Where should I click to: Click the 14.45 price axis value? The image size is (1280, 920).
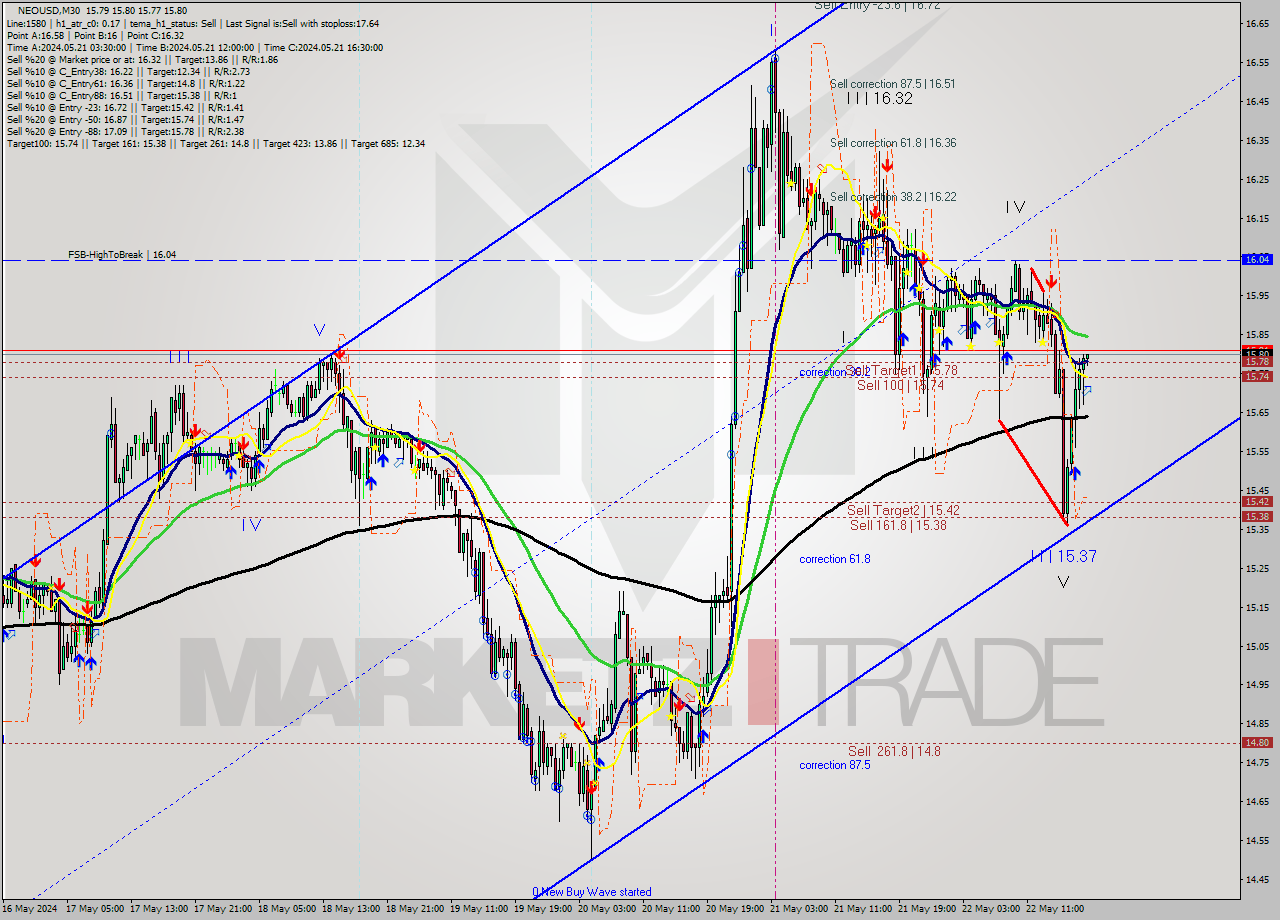coord(1256,879)
